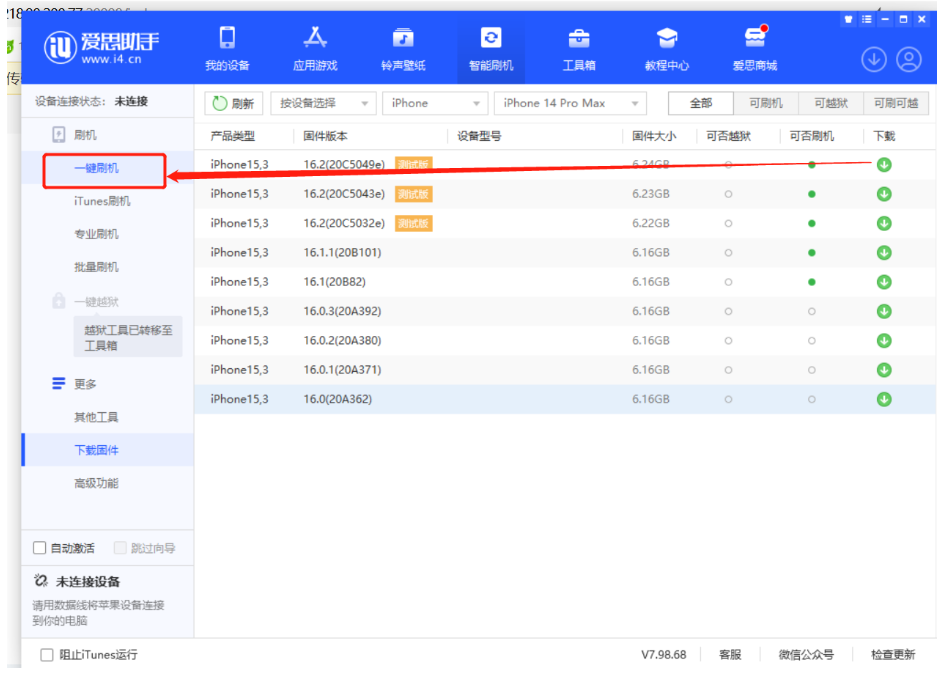Image resolution: width=944 pixels, height=683 pixels.
Task: Open the user account profile icon
Action: pos(909,60)
